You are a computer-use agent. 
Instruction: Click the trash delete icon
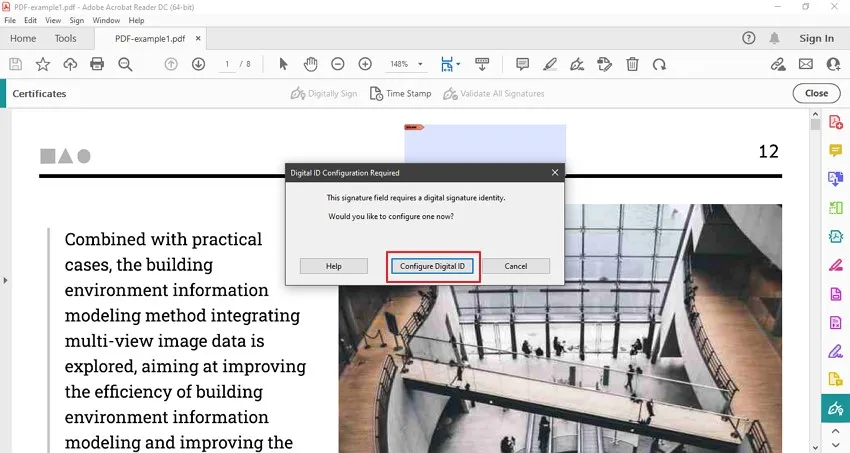[x=632, y=64]
